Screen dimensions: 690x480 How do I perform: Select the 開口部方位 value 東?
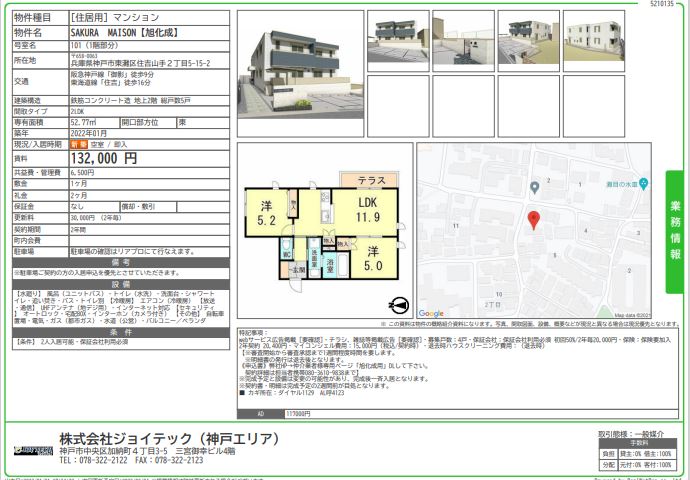tap(182, 122)
